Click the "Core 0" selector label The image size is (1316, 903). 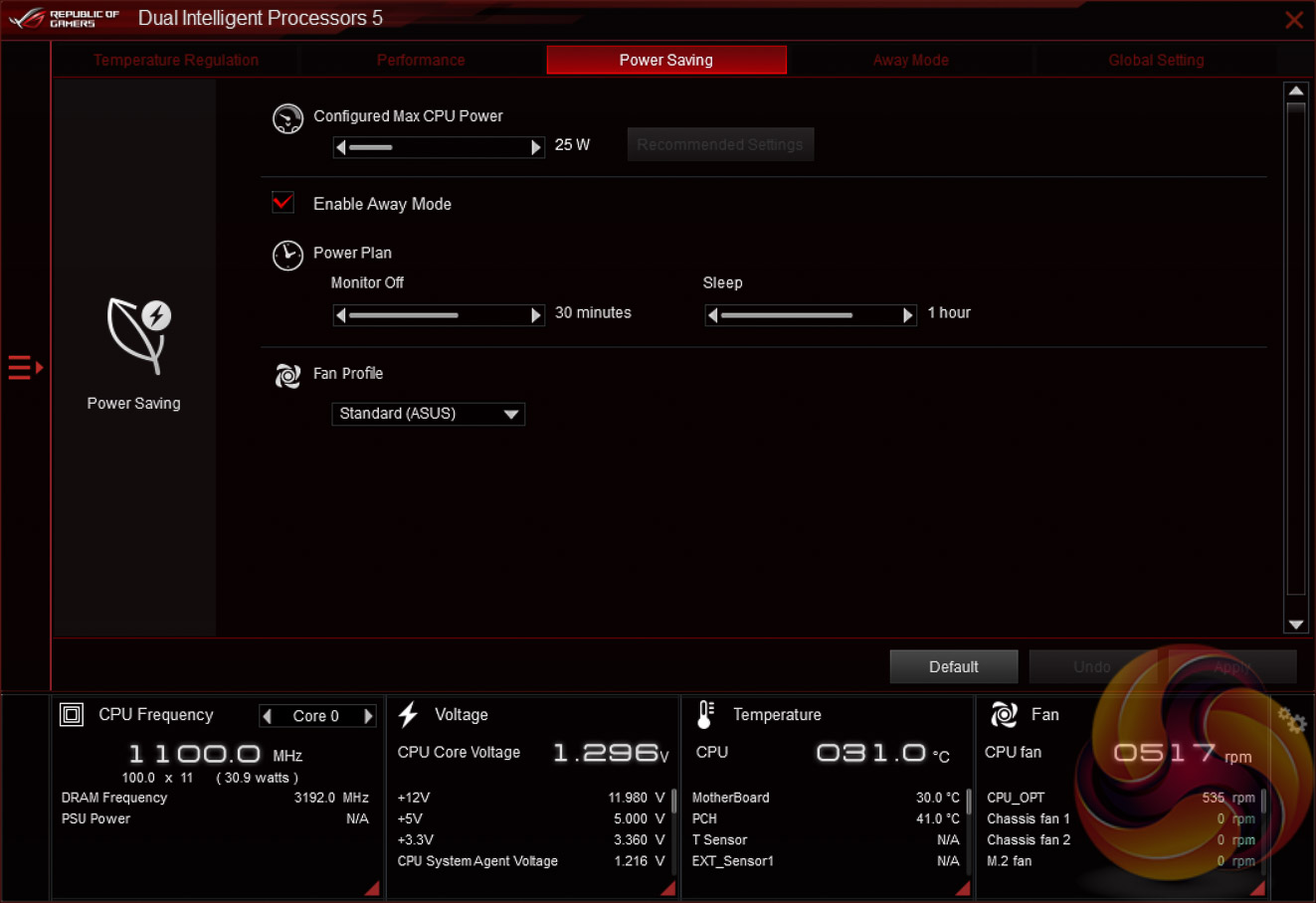tap(316, 716)
